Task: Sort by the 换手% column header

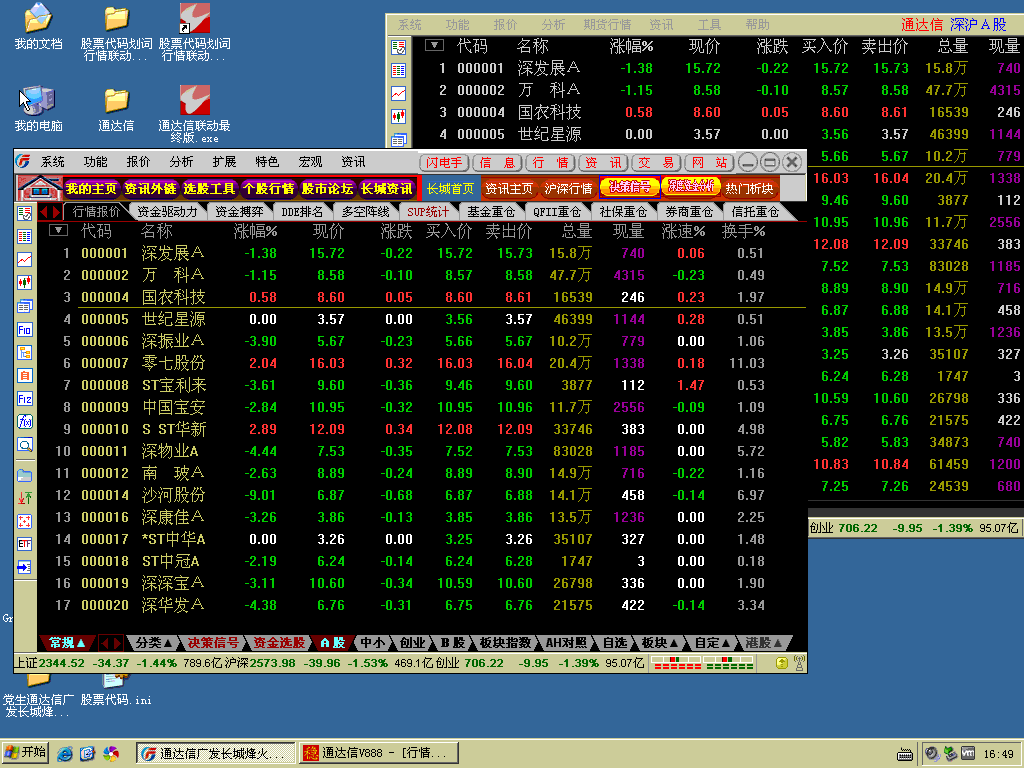Action: [743, 231]
